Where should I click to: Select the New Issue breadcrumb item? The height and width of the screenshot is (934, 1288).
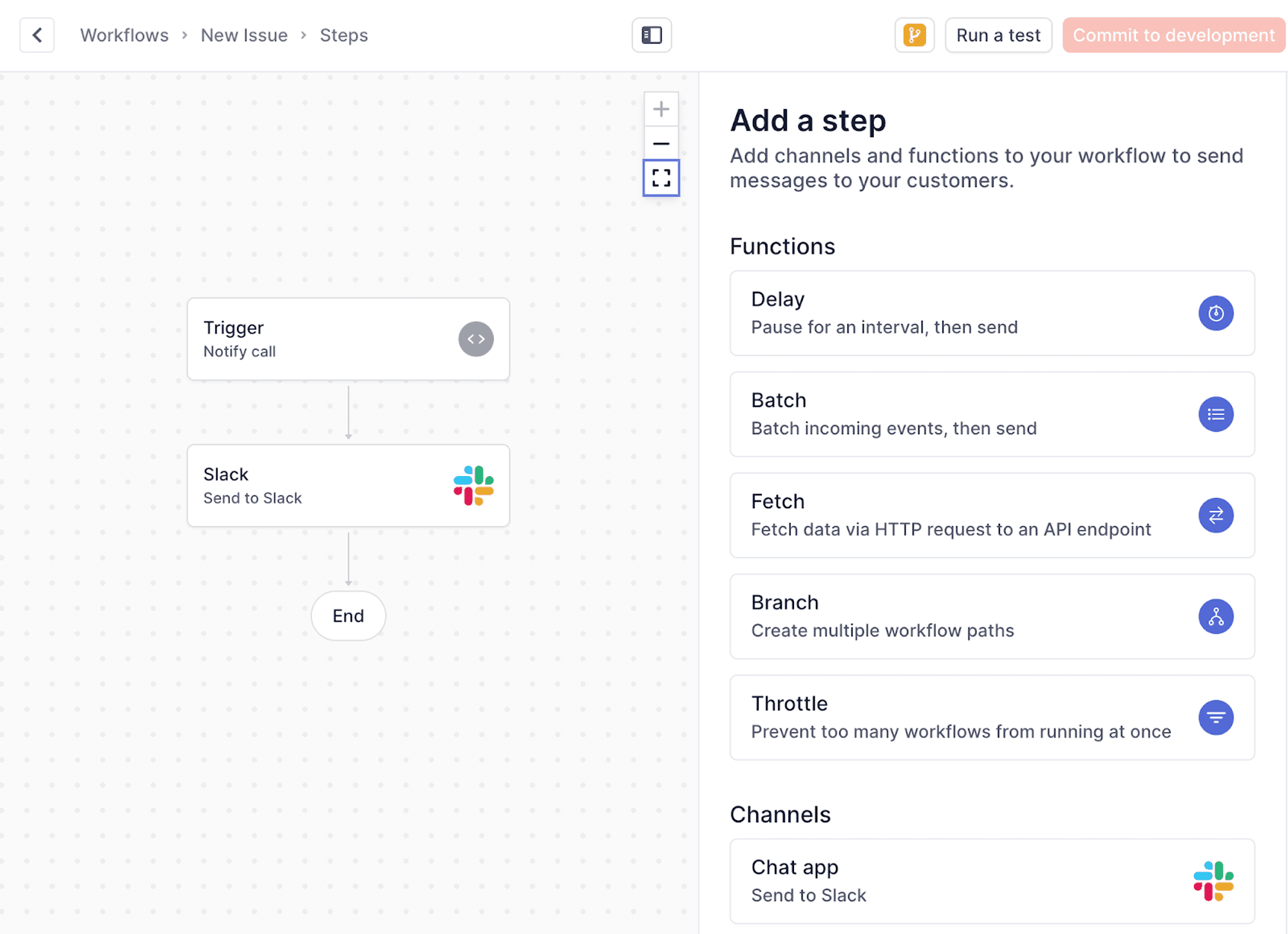pyautogui.click(x=245, y=34)
